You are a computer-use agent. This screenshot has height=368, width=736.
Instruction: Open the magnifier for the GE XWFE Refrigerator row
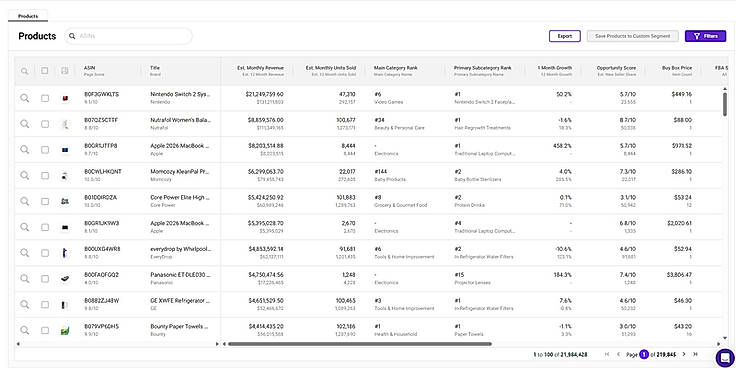click(x=24, y=304)
